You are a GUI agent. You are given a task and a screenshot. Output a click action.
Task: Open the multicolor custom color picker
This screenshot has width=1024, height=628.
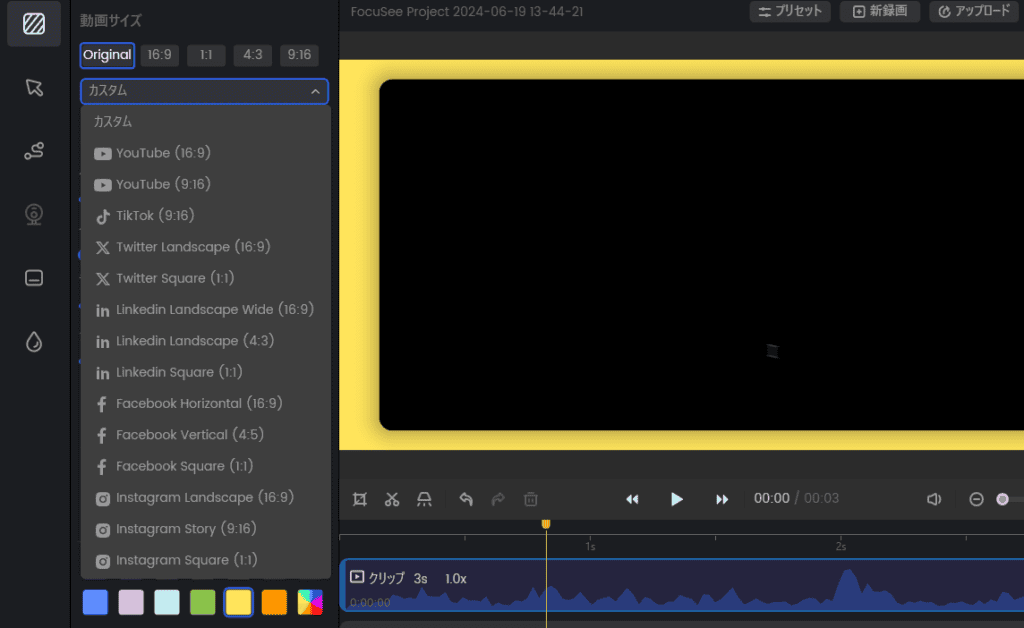(310, 602)
